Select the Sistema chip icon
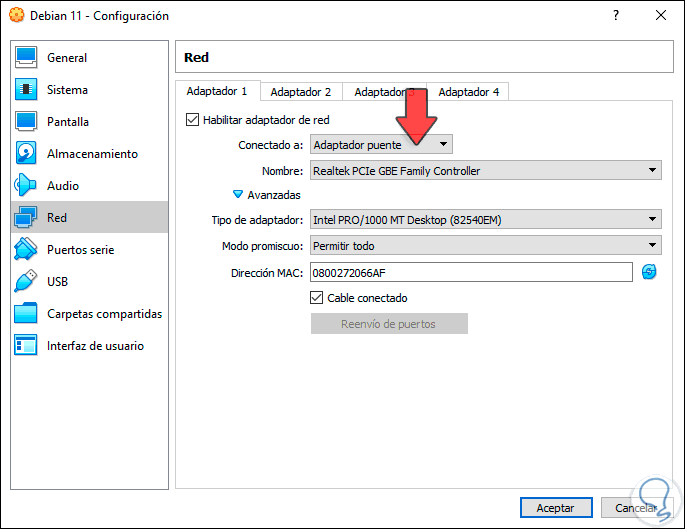685x529 pixels. [x=27, y=90]
